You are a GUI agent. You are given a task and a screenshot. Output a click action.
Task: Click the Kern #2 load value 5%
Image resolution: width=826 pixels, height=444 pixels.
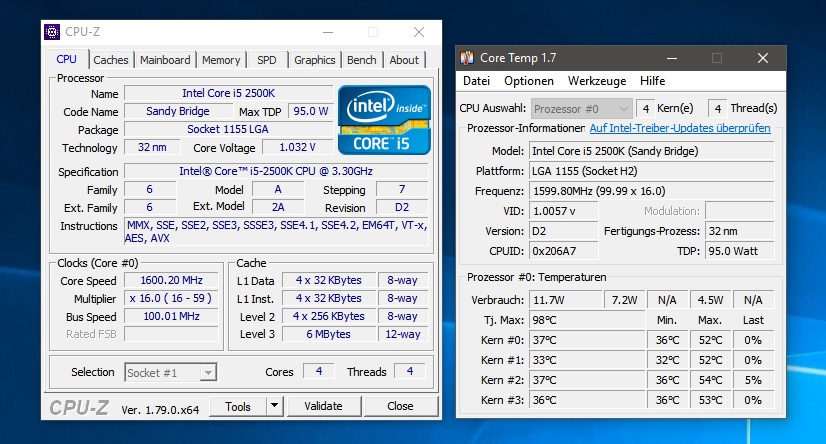[x=753, y=380]
